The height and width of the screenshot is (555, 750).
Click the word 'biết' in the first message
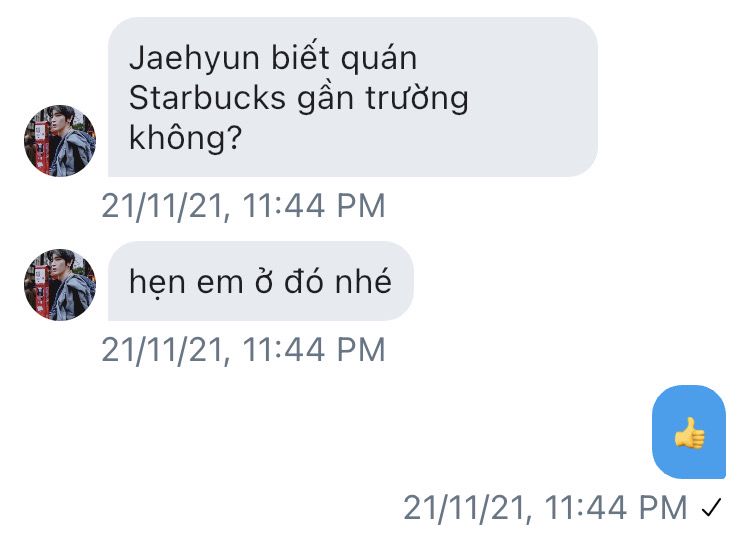[x=300, y=57]
